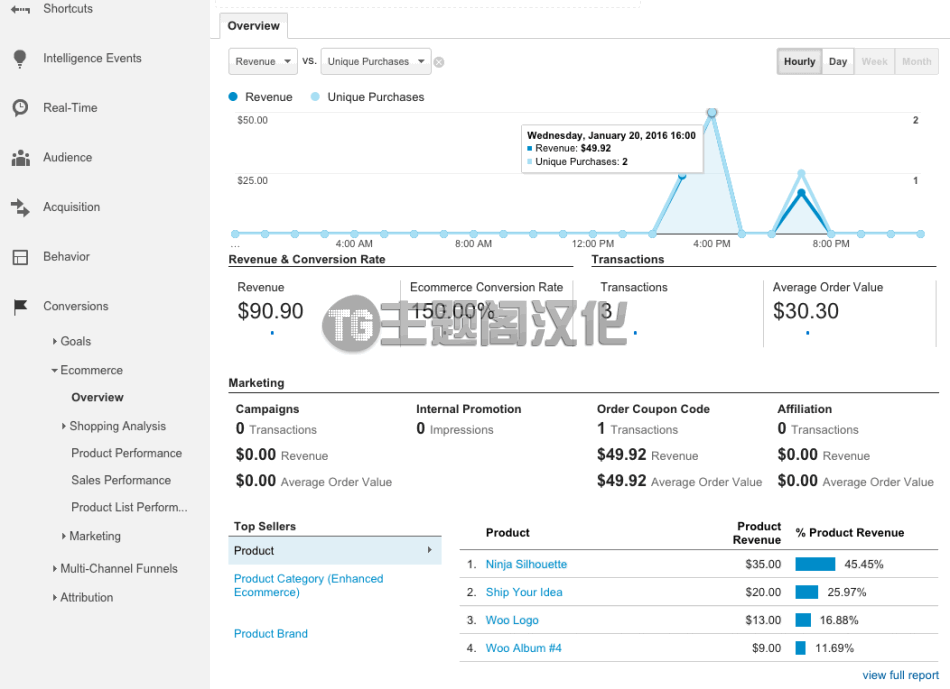Viewport: 950px width, 689px height.
Task: Open Shortcuts in the sidebar
Action: point(68,8)
